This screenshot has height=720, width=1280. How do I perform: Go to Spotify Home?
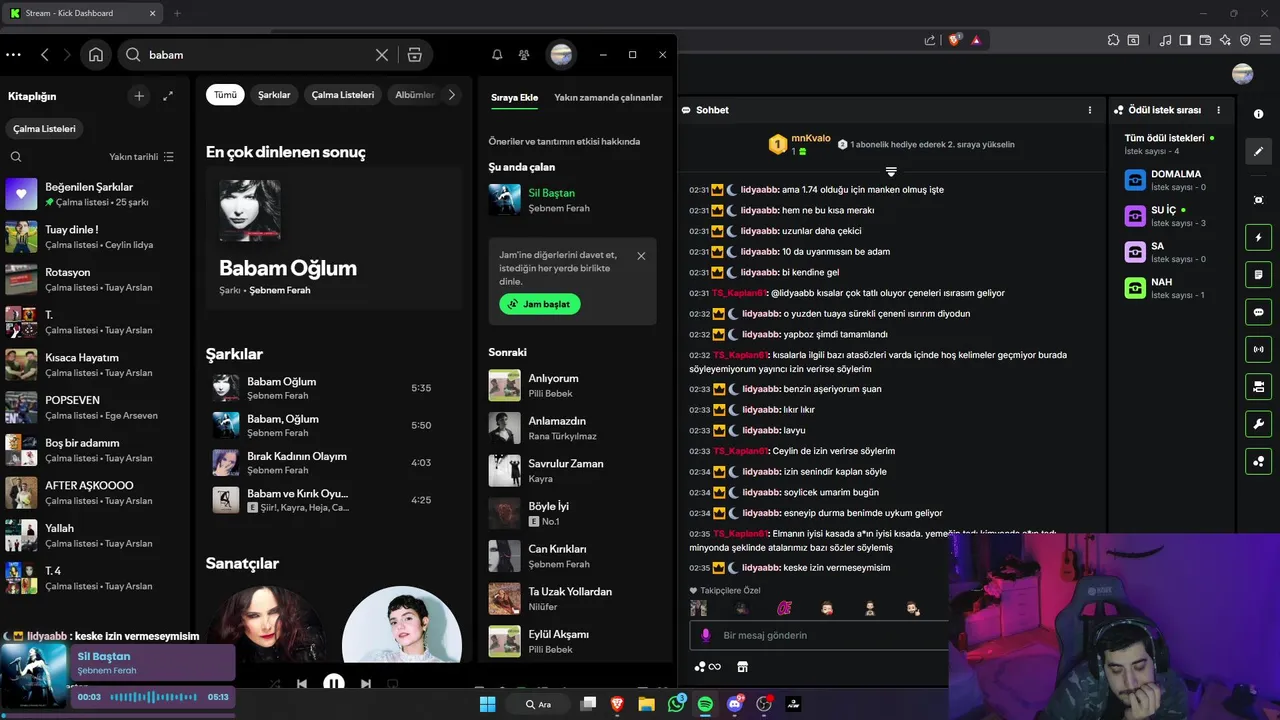point(96,55)
